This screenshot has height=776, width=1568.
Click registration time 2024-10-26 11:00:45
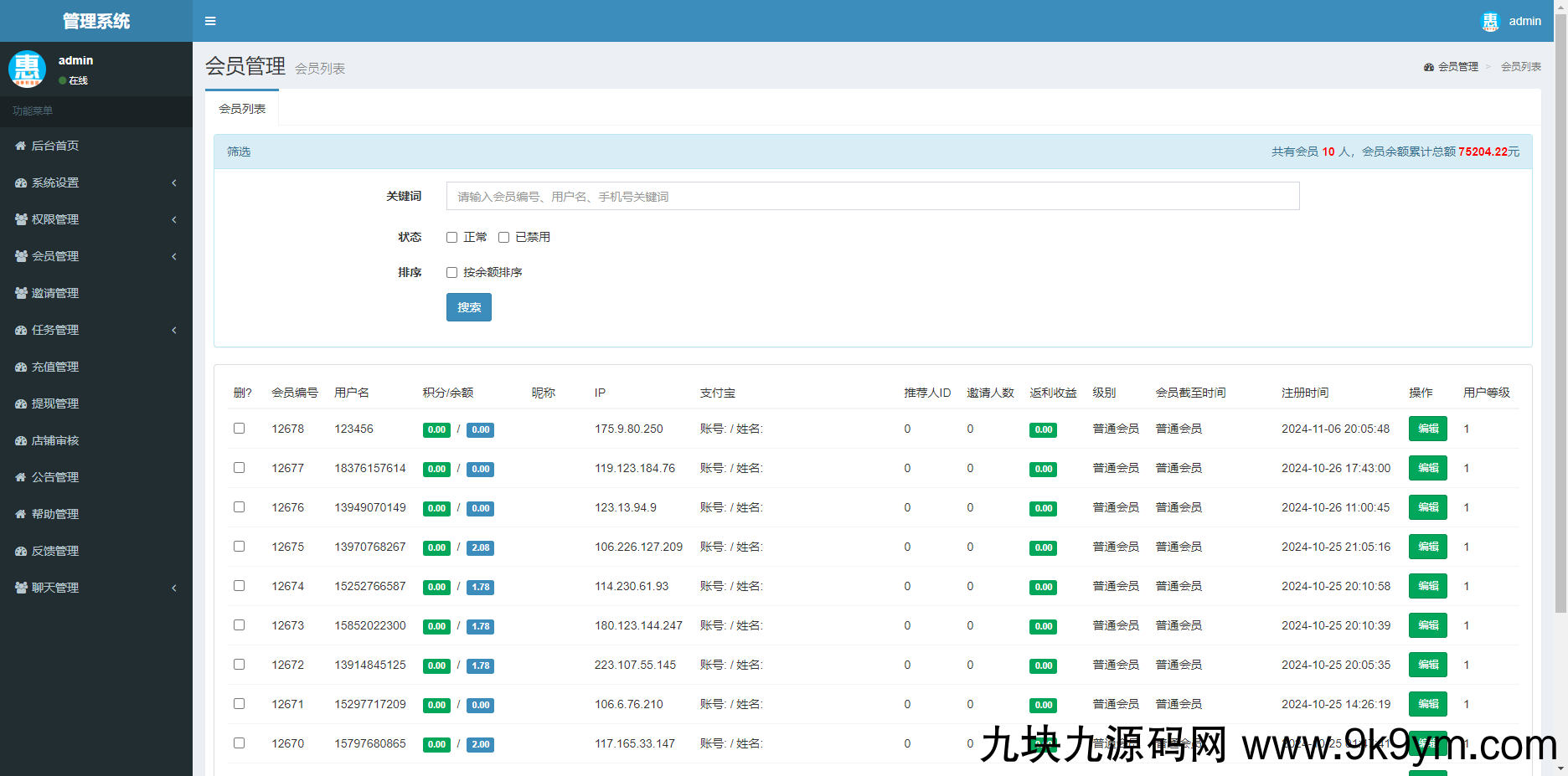tap(1335, 507)
